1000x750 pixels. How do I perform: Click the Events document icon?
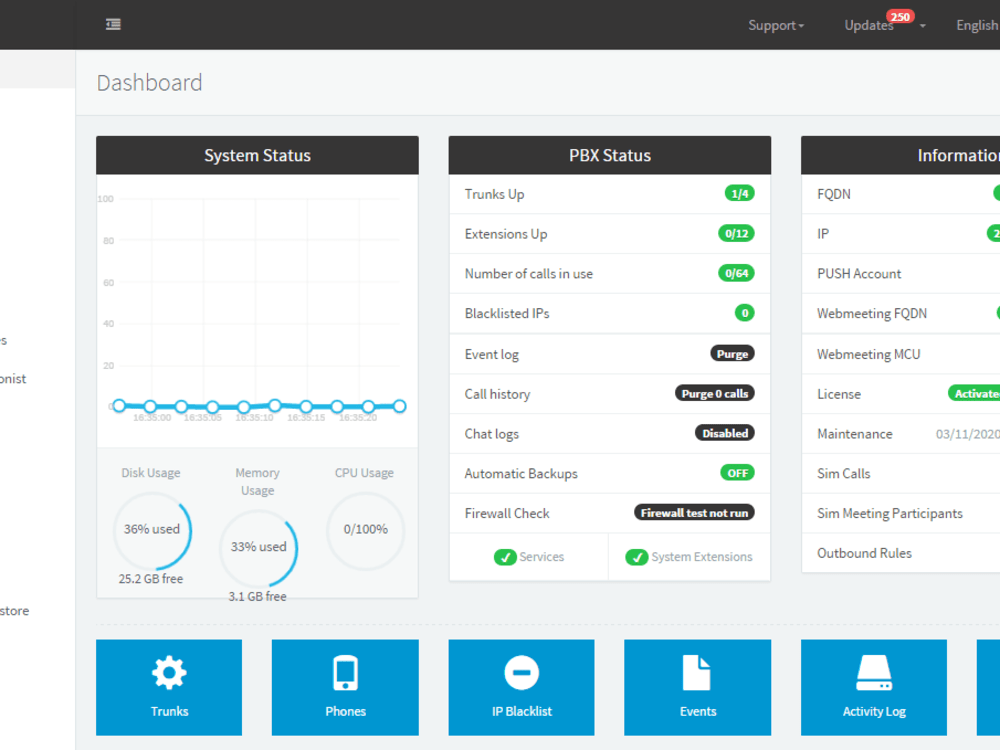tap(697, 687)
